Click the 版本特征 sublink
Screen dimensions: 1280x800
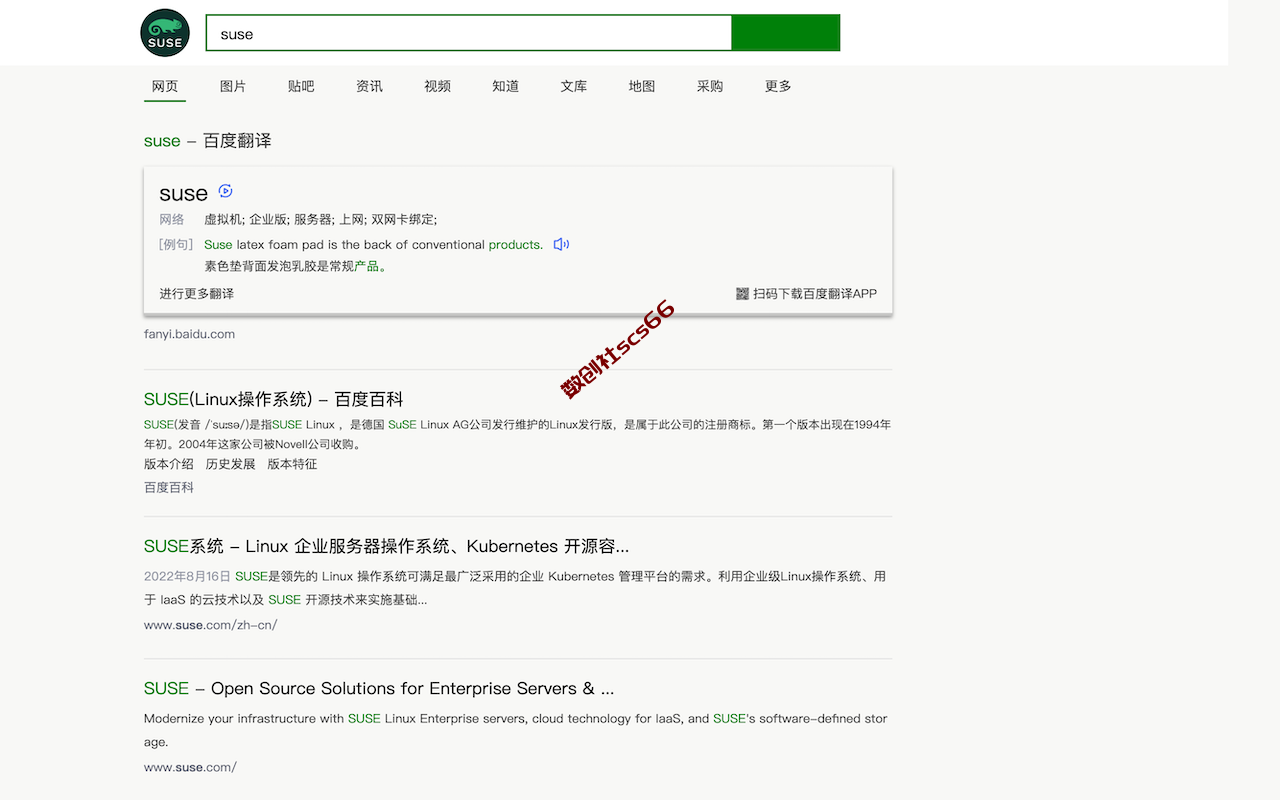pyautogui.click(x=292, y=464)
